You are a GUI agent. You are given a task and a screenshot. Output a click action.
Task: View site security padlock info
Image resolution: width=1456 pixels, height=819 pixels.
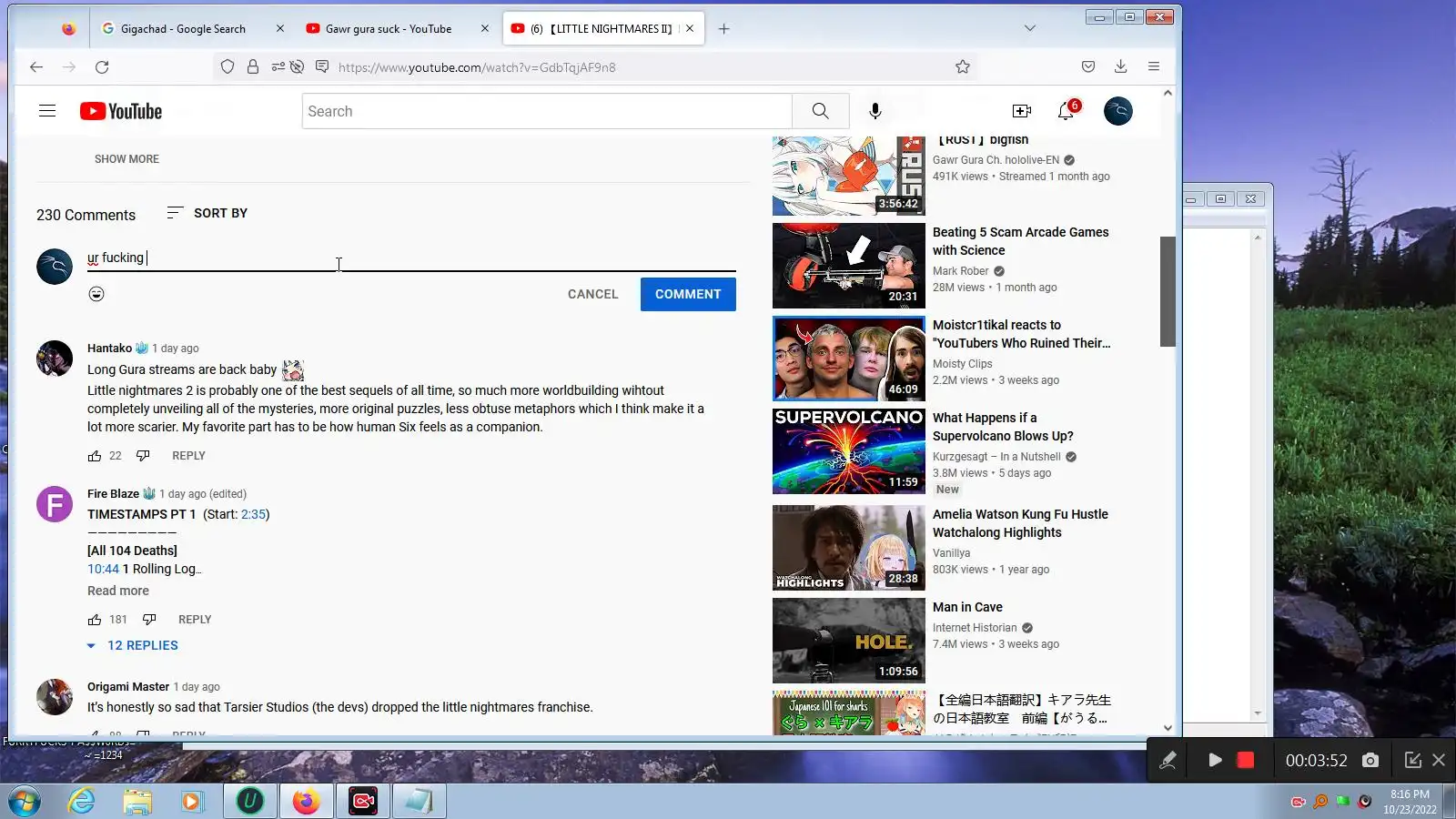pos(253,66)
